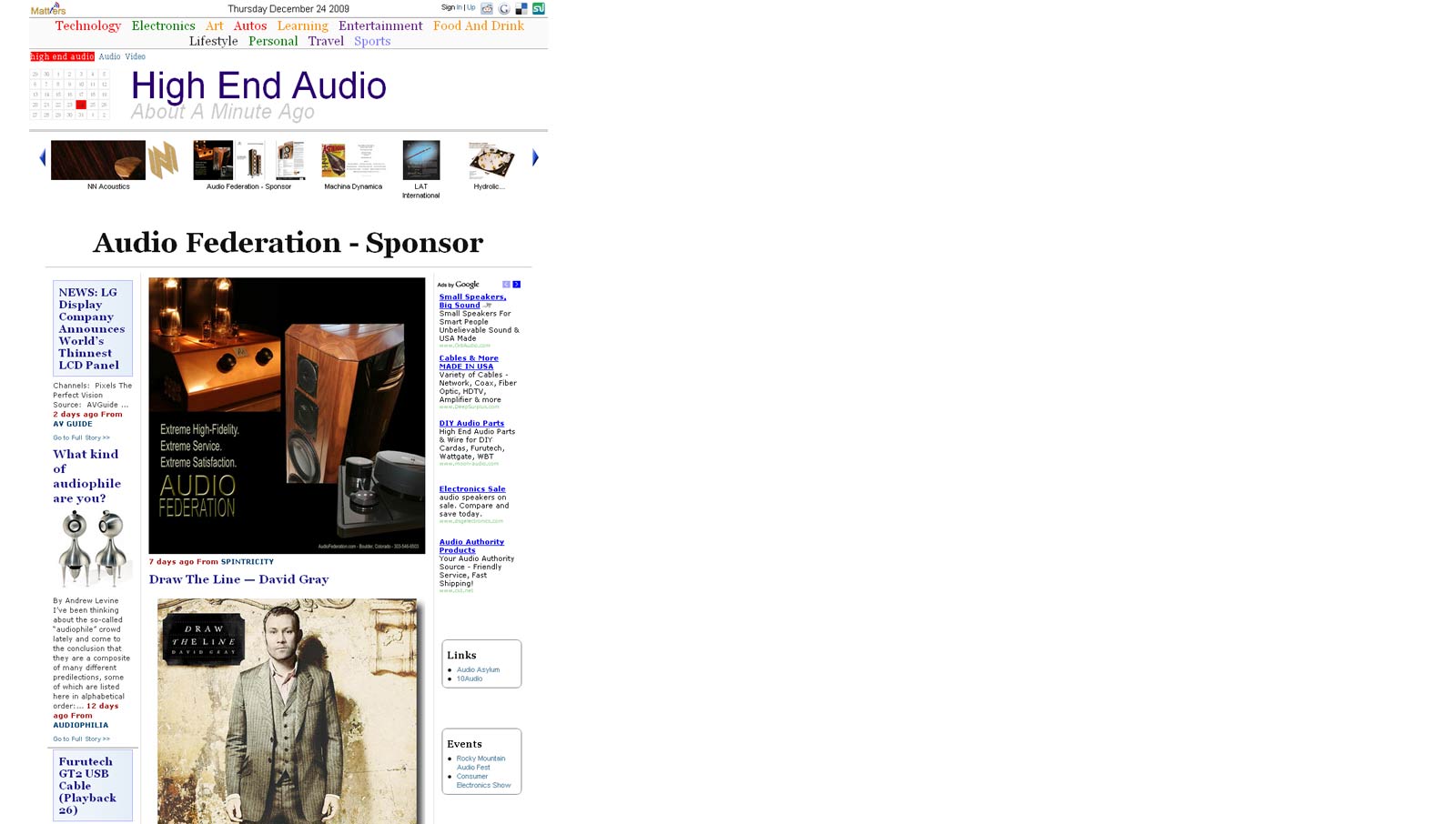Open the Furutech GT2 USB Cable headline
This screenshot has width=1456, height=824.
[87, 786]
